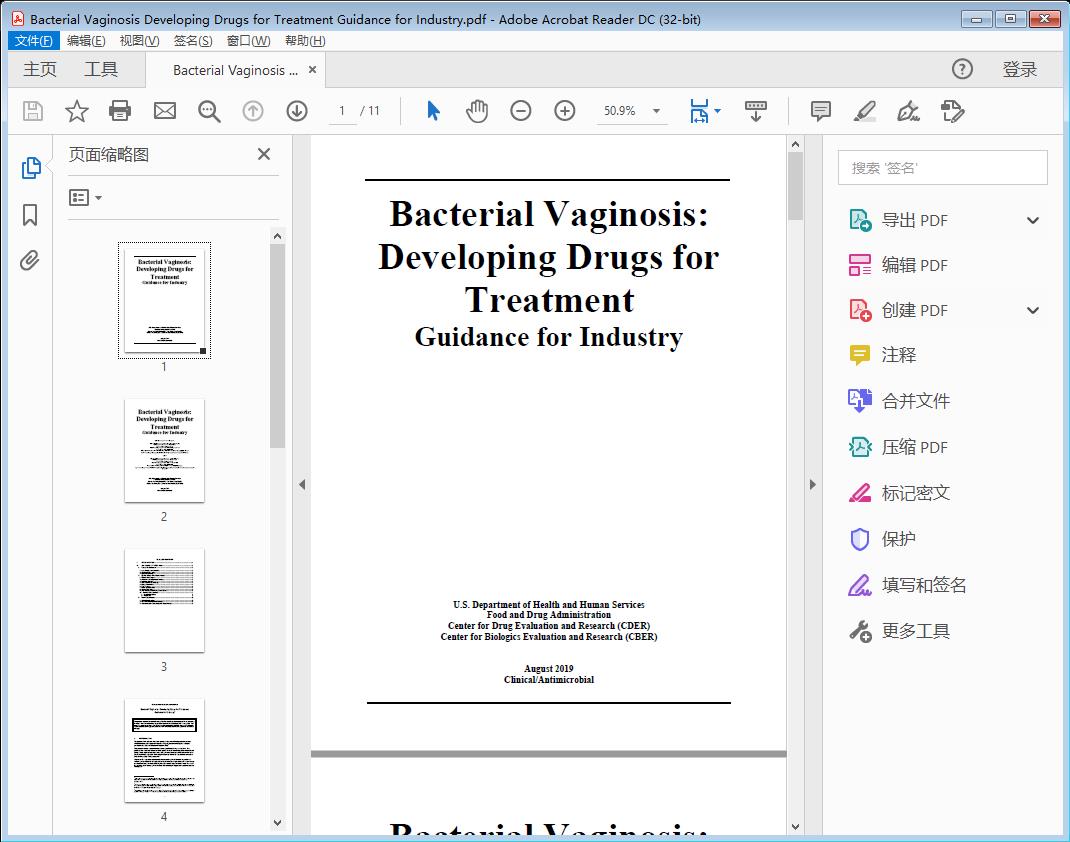
Task: Print the current PDF document
Action: tap(120, 111)
